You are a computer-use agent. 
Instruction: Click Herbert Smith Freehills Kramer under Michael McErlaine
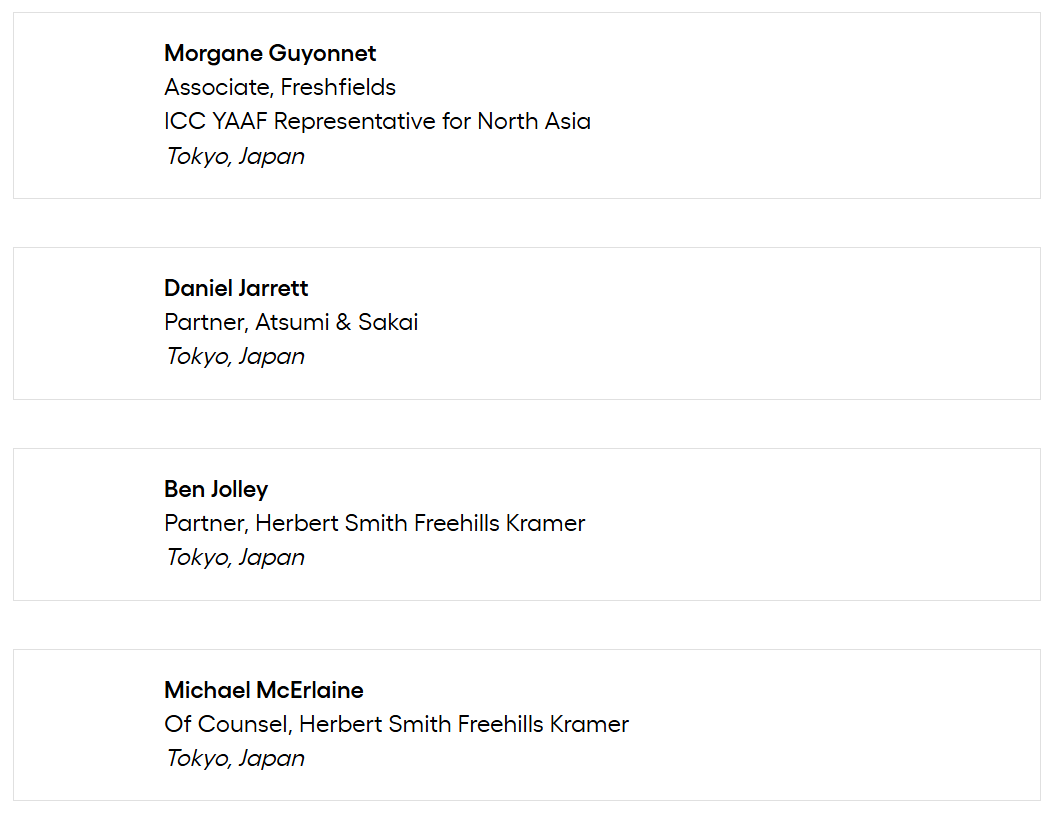pyautogui.click(x=464, y=724)
